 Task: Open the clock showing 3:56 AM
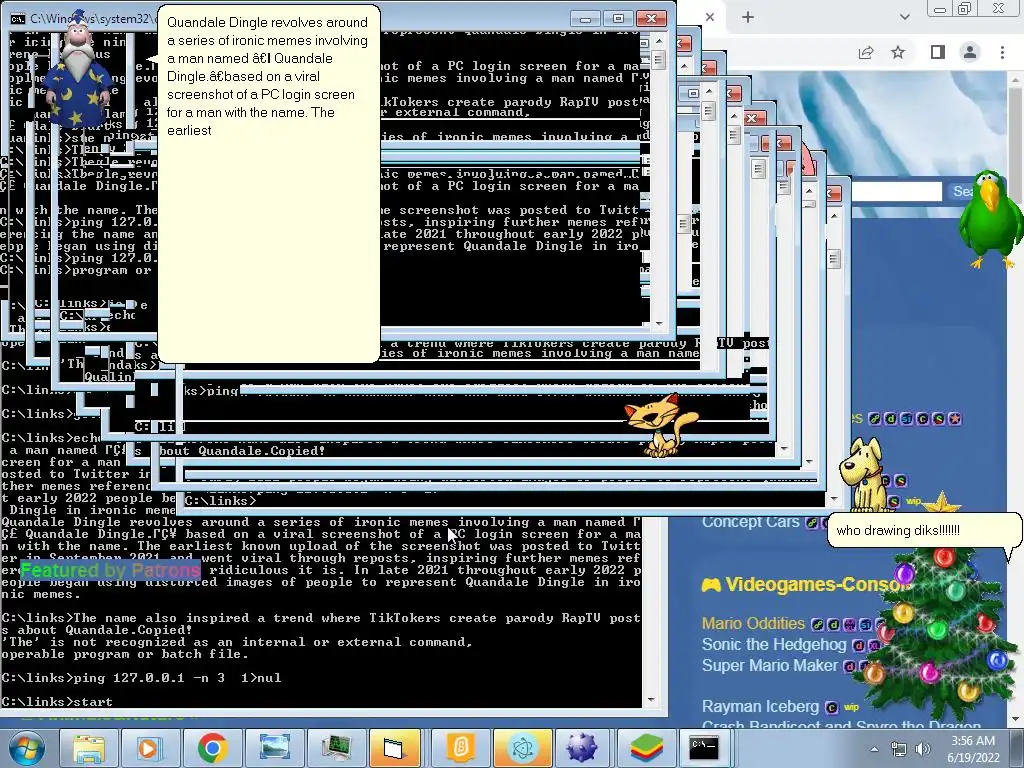point(973,749)
